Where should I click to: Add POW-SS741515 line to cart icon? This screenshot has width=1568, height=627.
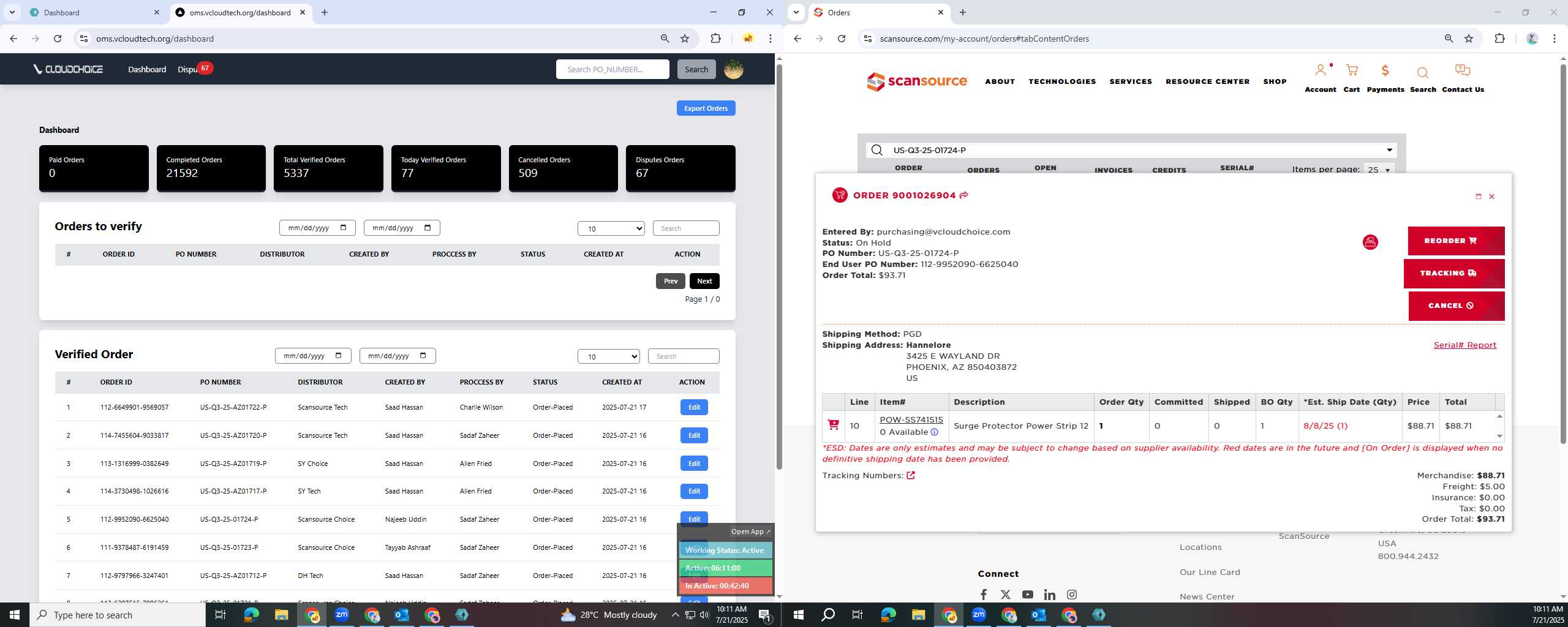833,424
